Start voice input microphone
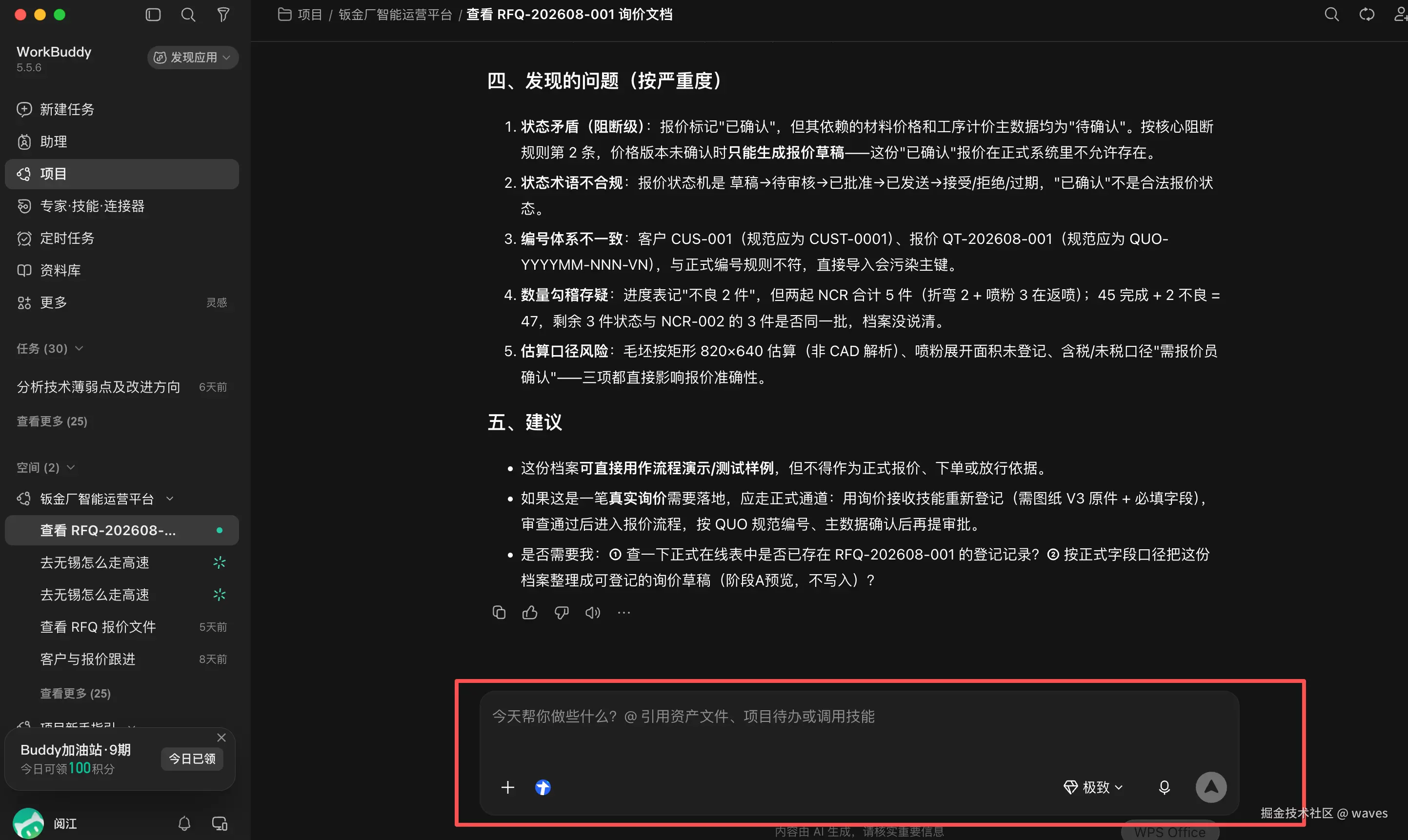 [1165, 787]
